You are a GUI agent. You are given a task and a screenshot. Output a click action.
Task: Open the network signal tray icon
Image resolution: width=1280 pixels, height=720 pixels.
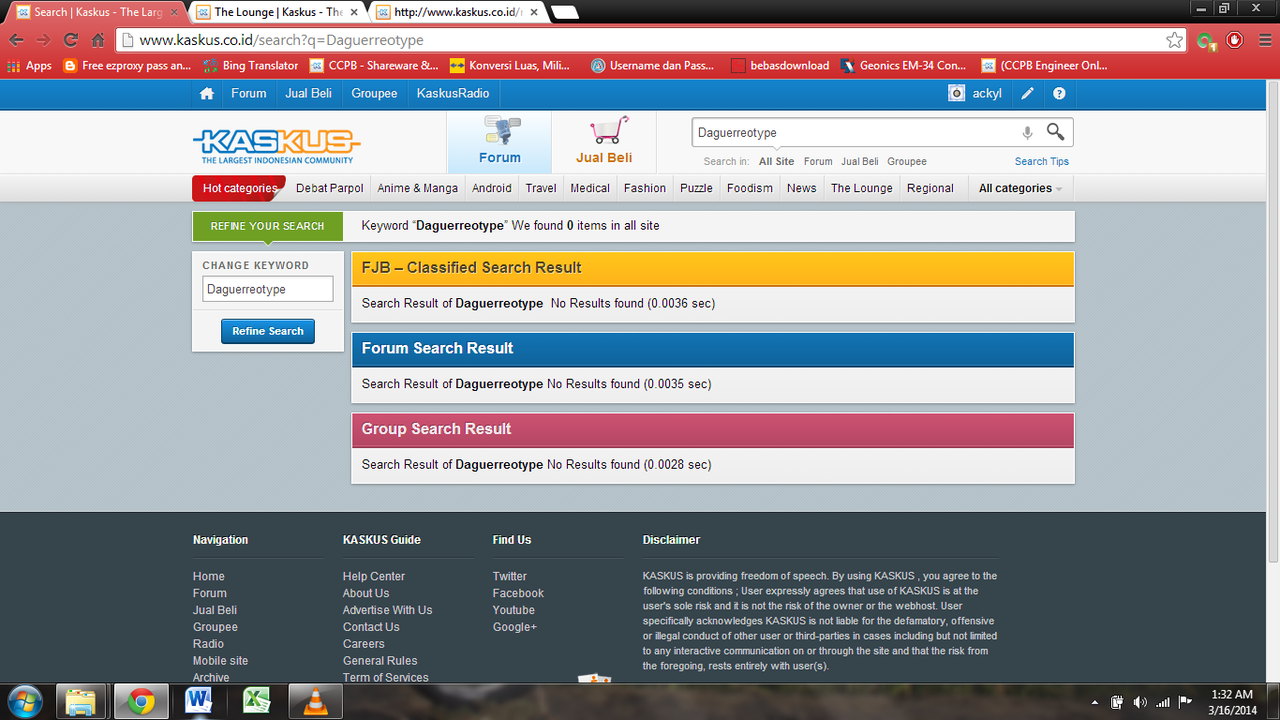click(1162, 702)
